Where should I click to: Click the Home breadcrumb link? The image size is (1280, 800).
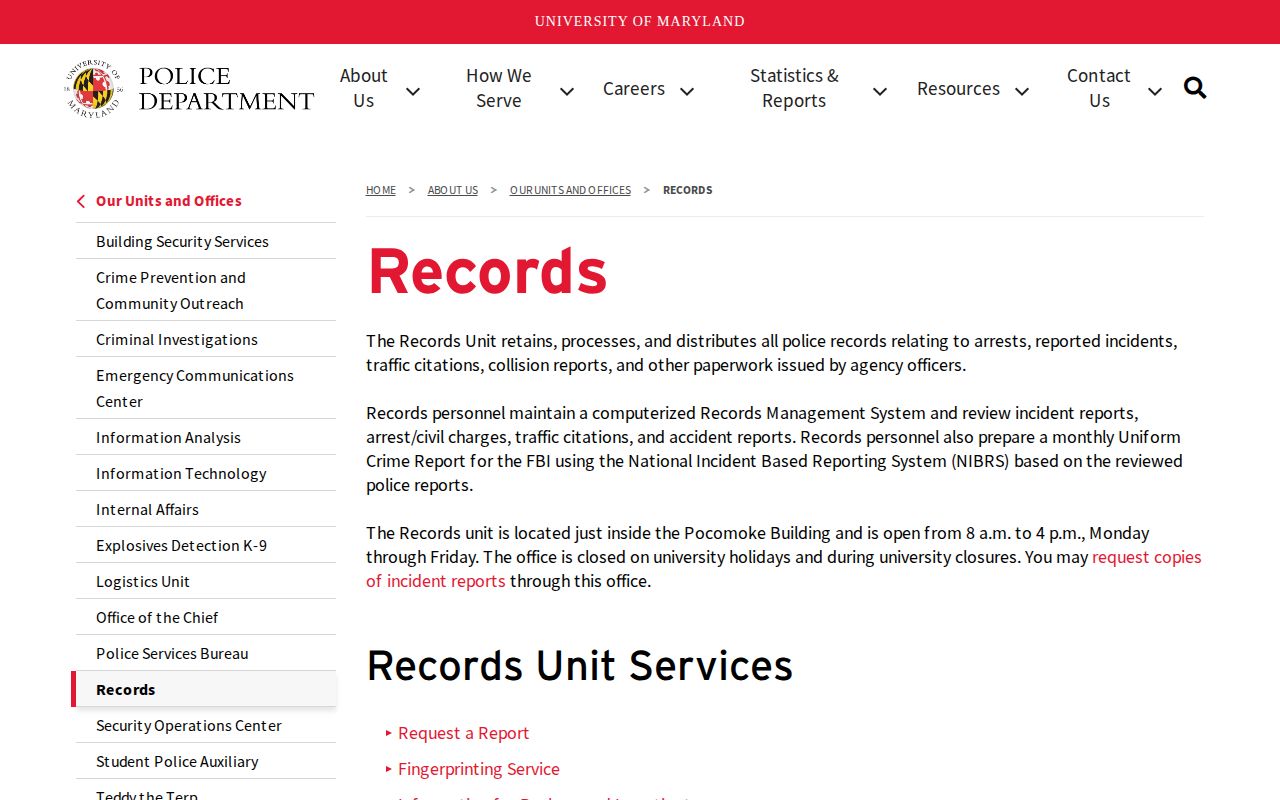(x=381, y=190)
